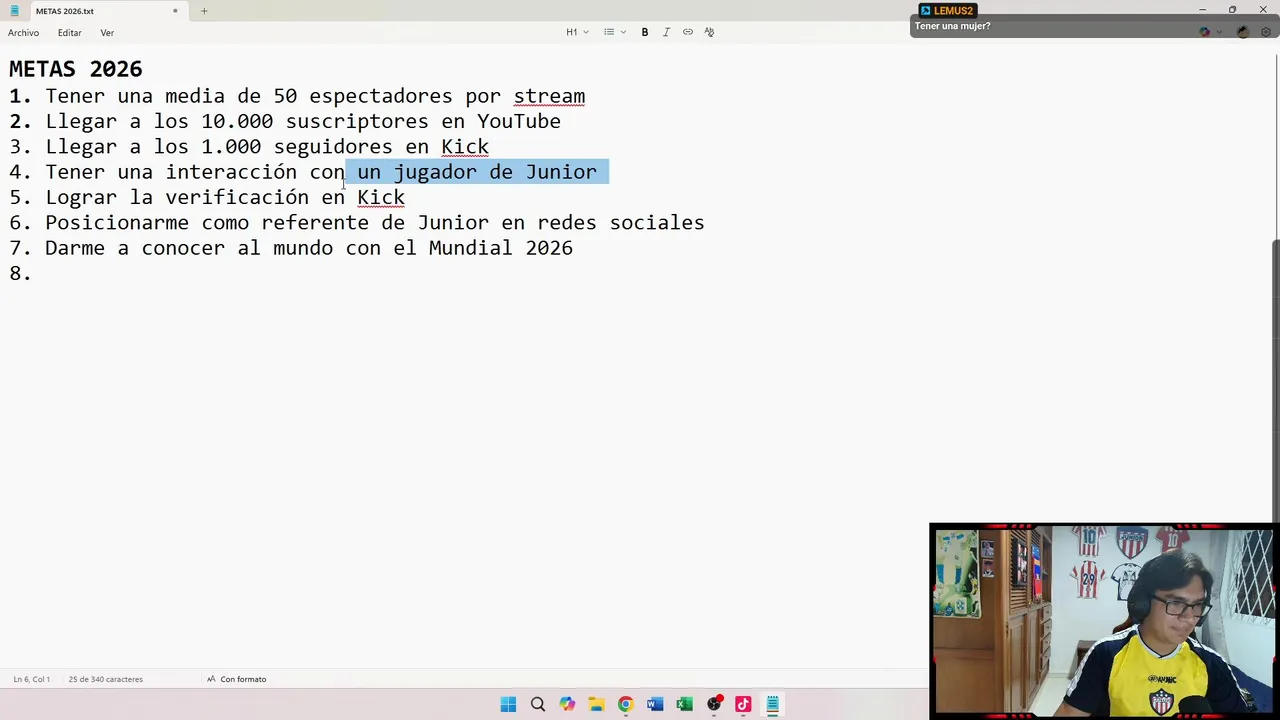Toggle italic formatting in Notepad toolbar
Image resolution: width=1280 pixels, height=720 pixels.
[x=666, y=32]
